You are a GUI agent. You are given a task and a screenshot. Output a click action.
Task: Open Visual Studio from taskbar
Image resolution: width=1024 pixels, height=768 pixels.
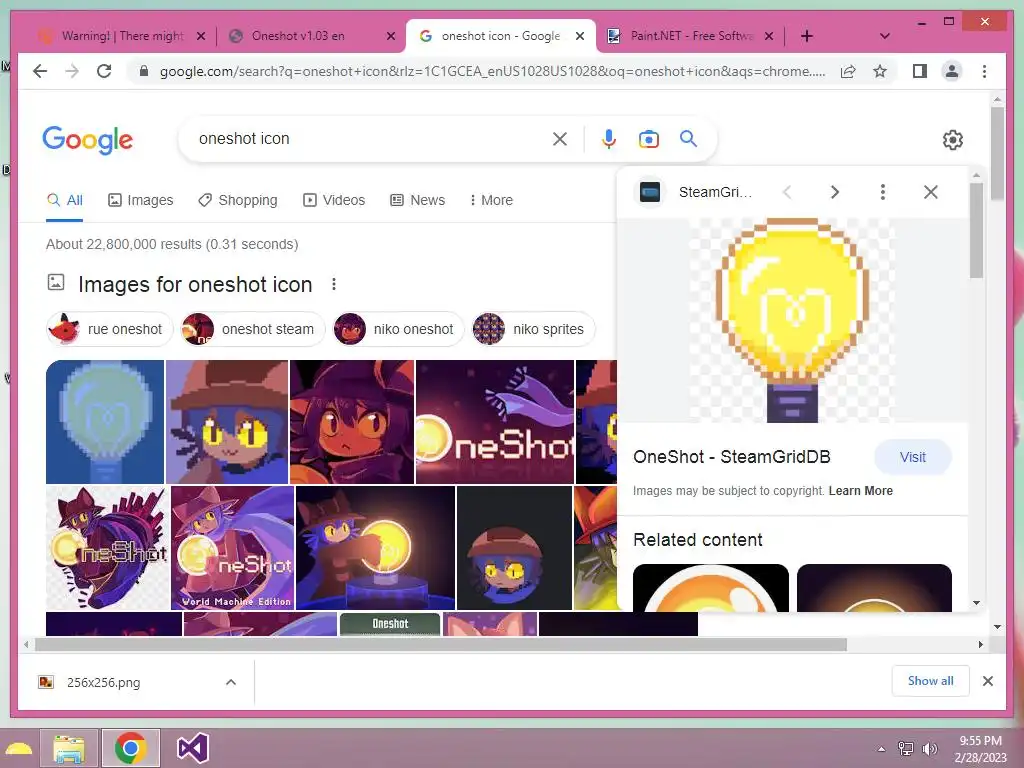[x=193, y=748]
